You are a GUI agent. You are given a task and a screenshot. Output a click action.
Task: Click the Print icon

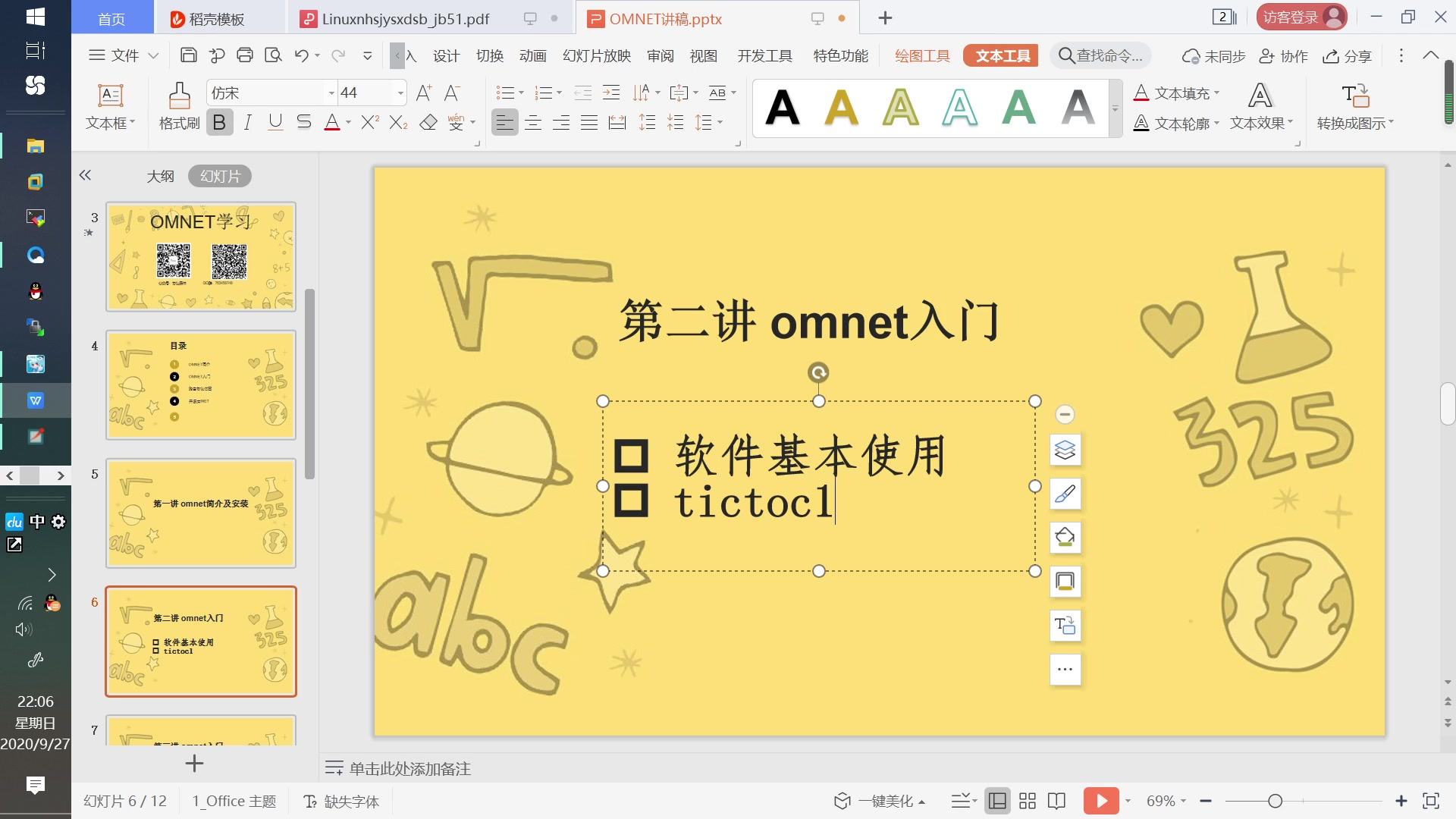point(244,55)
